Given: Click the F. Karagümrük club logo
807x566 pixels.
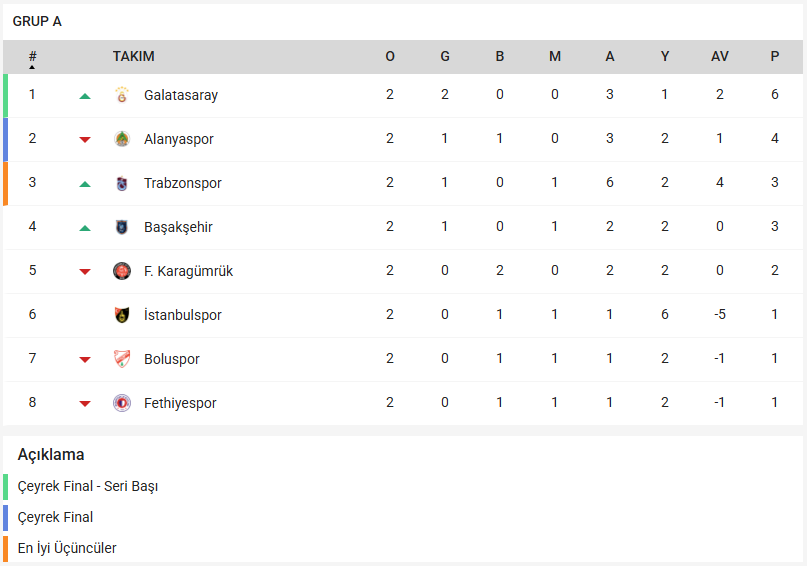Looking at the screenshot, I should point(122,272).
